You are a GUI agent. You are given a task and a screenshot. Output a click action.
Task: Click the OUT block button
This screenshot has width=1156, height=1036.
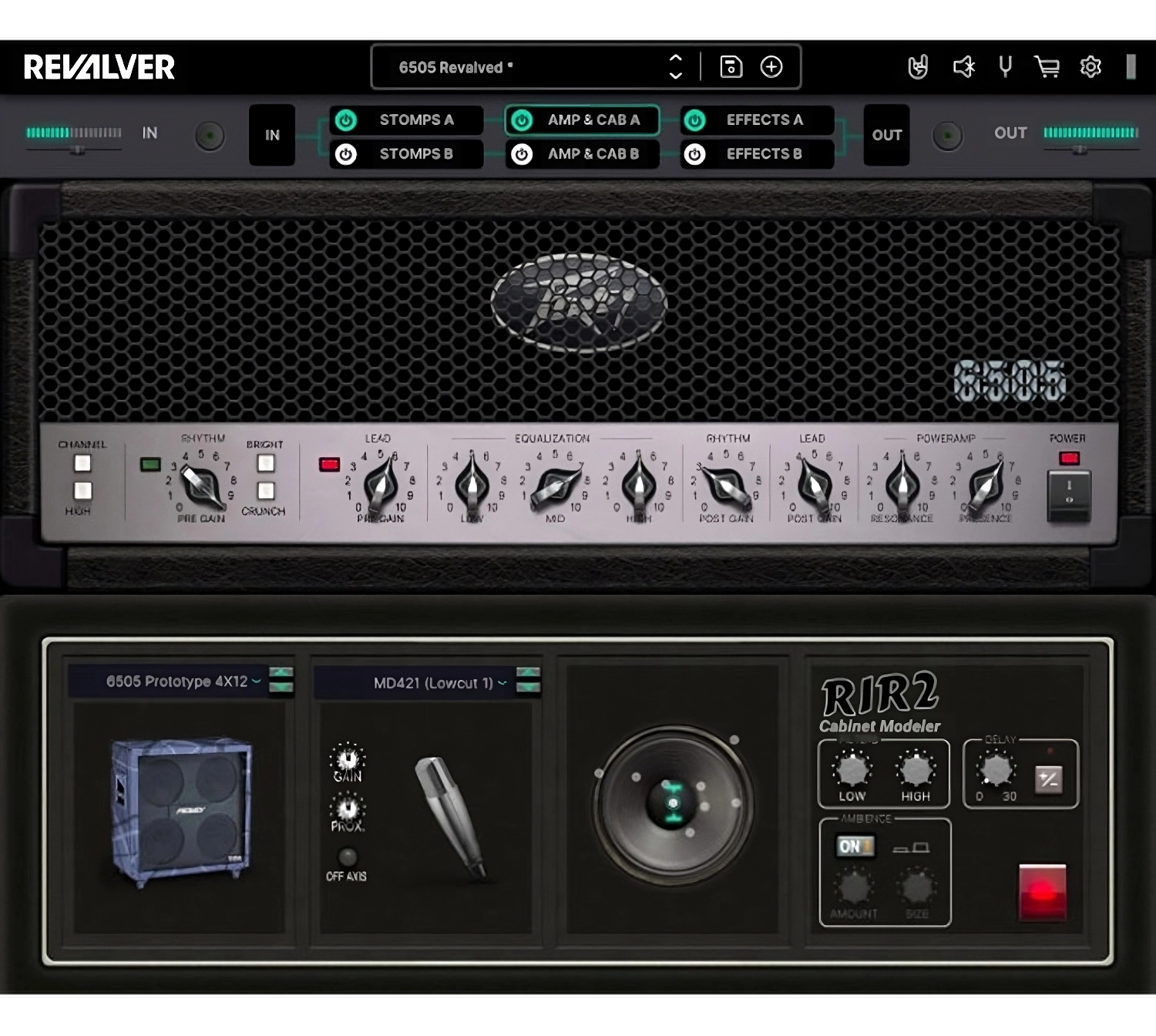click(x=887, y=136)
